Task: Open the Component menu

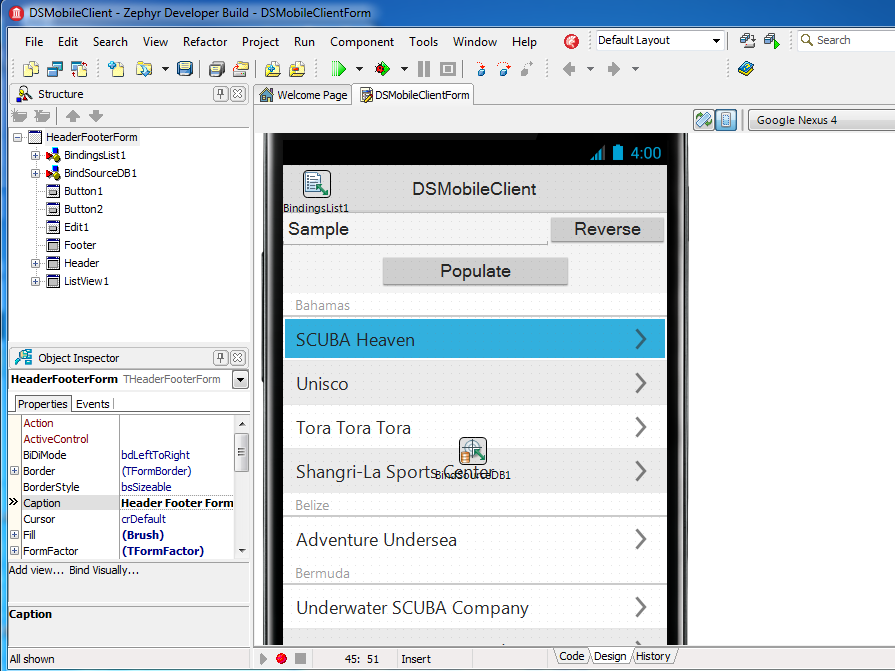Action: (x=362, y=42)
